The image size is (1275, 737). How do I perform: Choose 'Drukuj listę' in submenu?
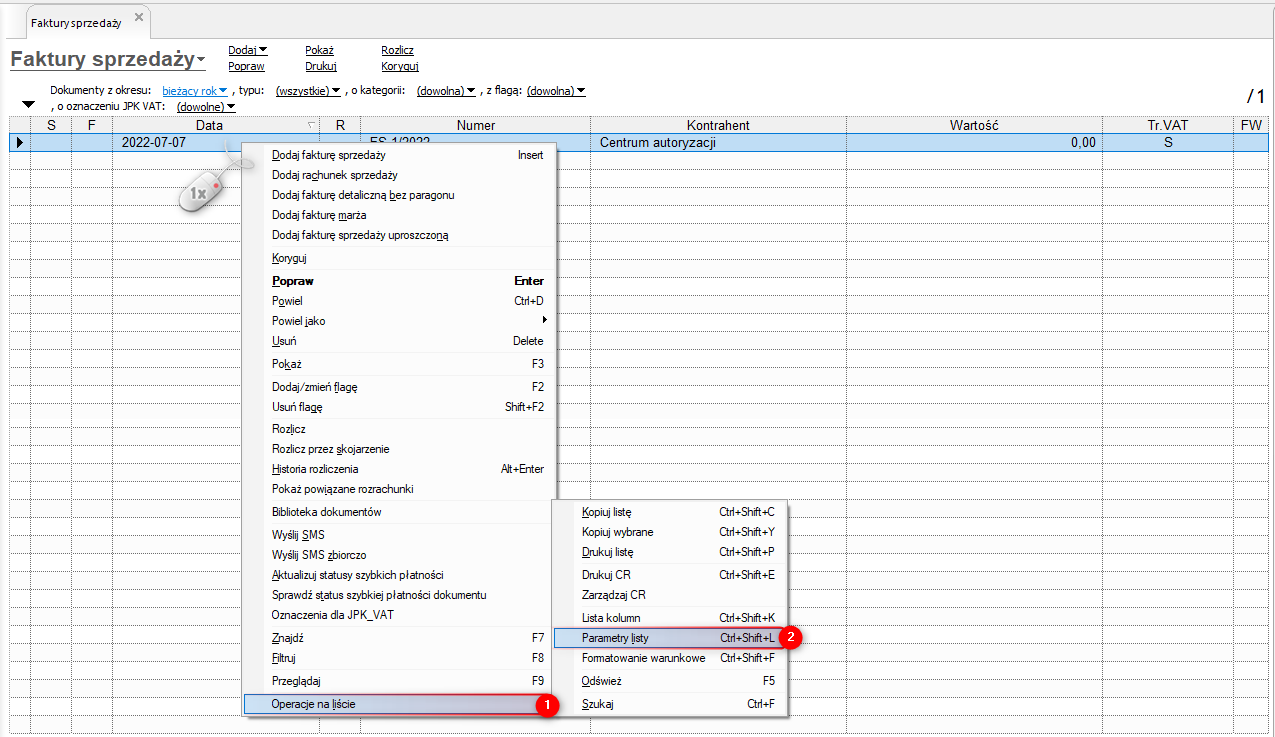[670, 552]
